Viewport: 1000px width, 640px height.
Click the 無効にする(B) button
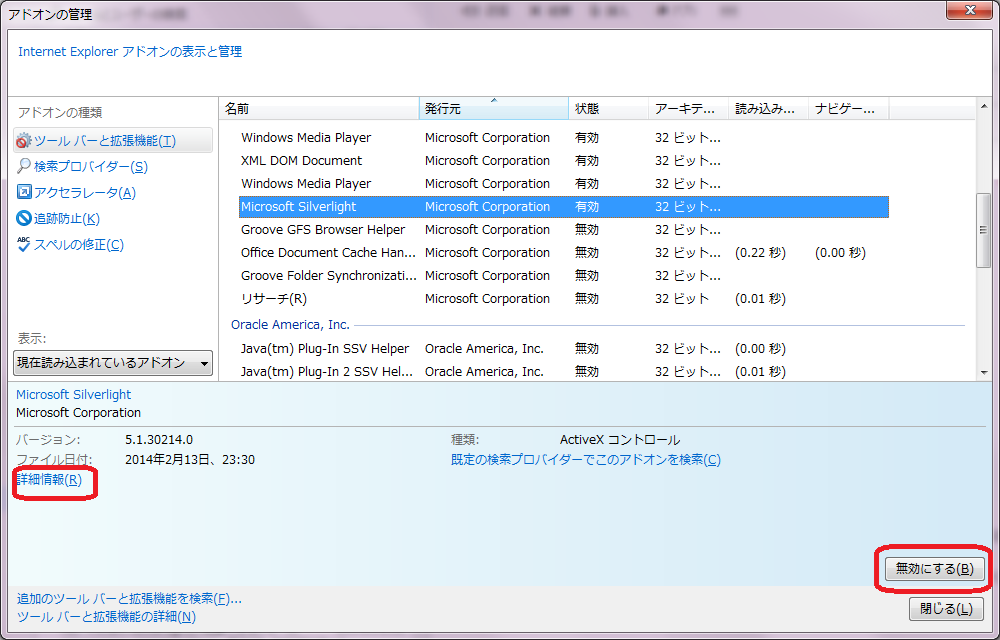click(934, 569)
